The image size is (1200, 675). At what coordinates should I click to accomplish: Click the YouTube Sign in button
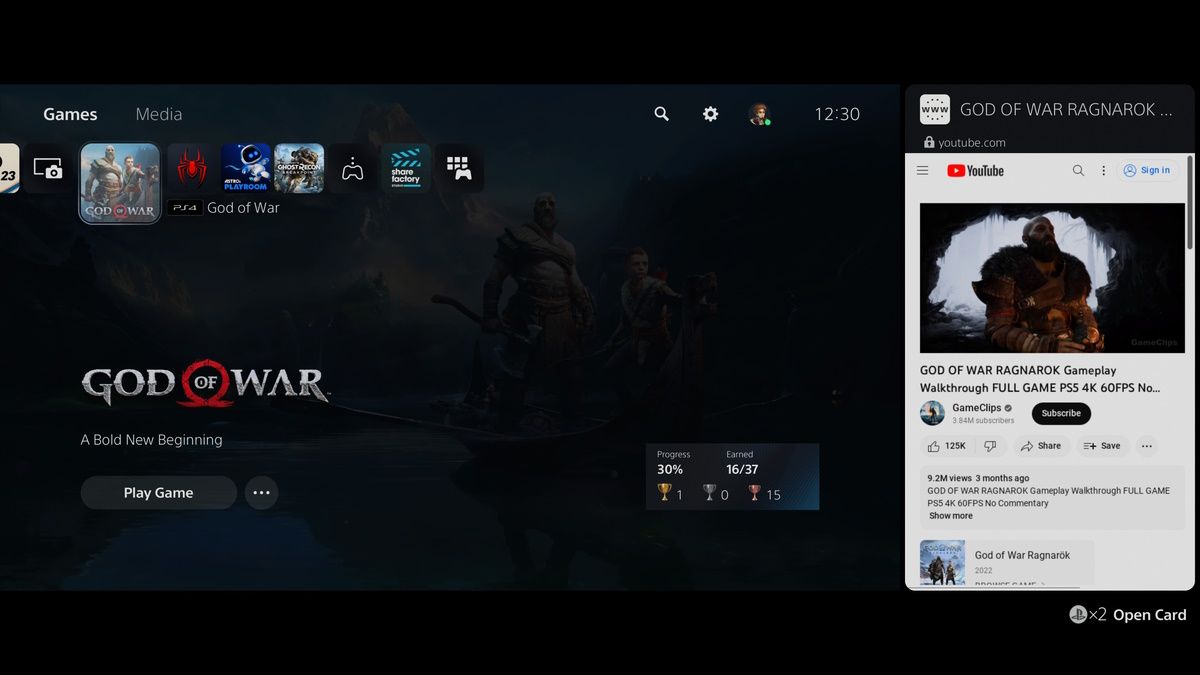click(1147, 171)
